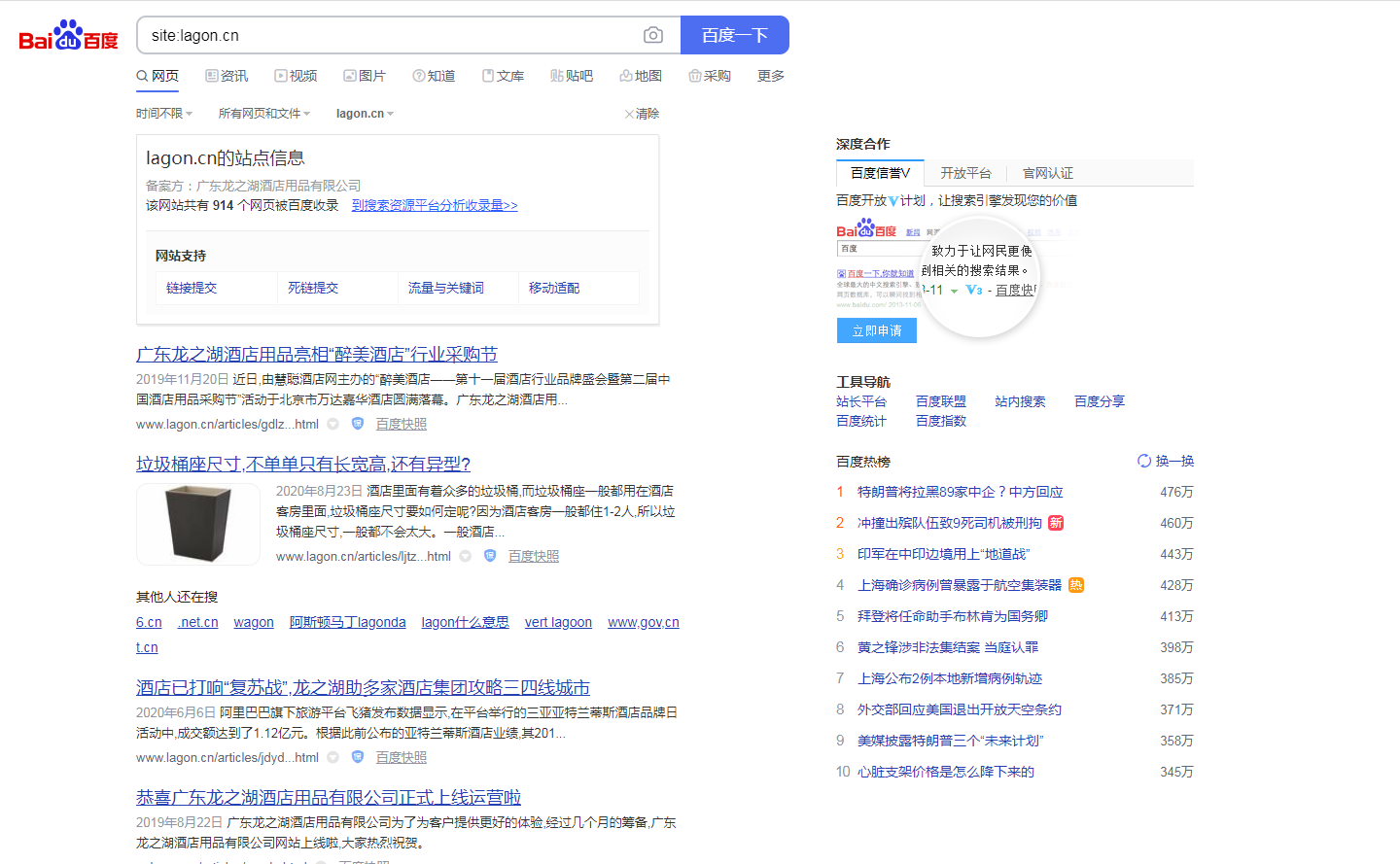This screenshot has height=864, width=1400.
Task: Open result 恭喜广东龙之湖酒店用品有限公司正式上线运营啦
Action: [329, 798]
